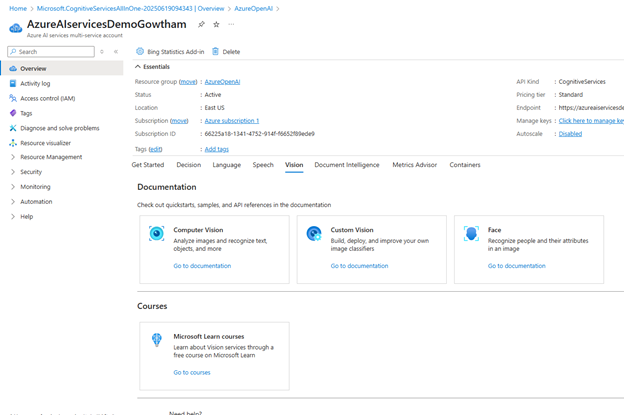Click the AzureOpenAI breadcrumb link
Viewport: 624px width, 415px height.
tap(254, 8)
